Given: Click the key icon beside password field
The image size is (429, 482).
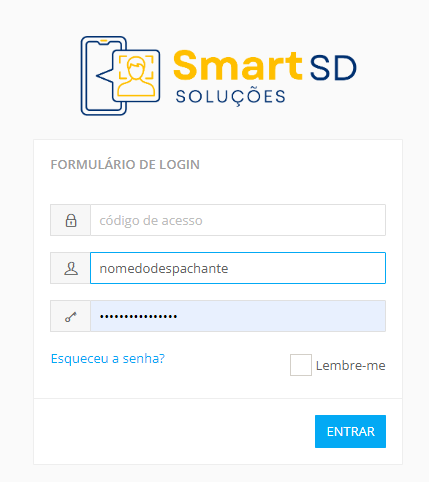Looking at the screenshot, I should point(71,317).
